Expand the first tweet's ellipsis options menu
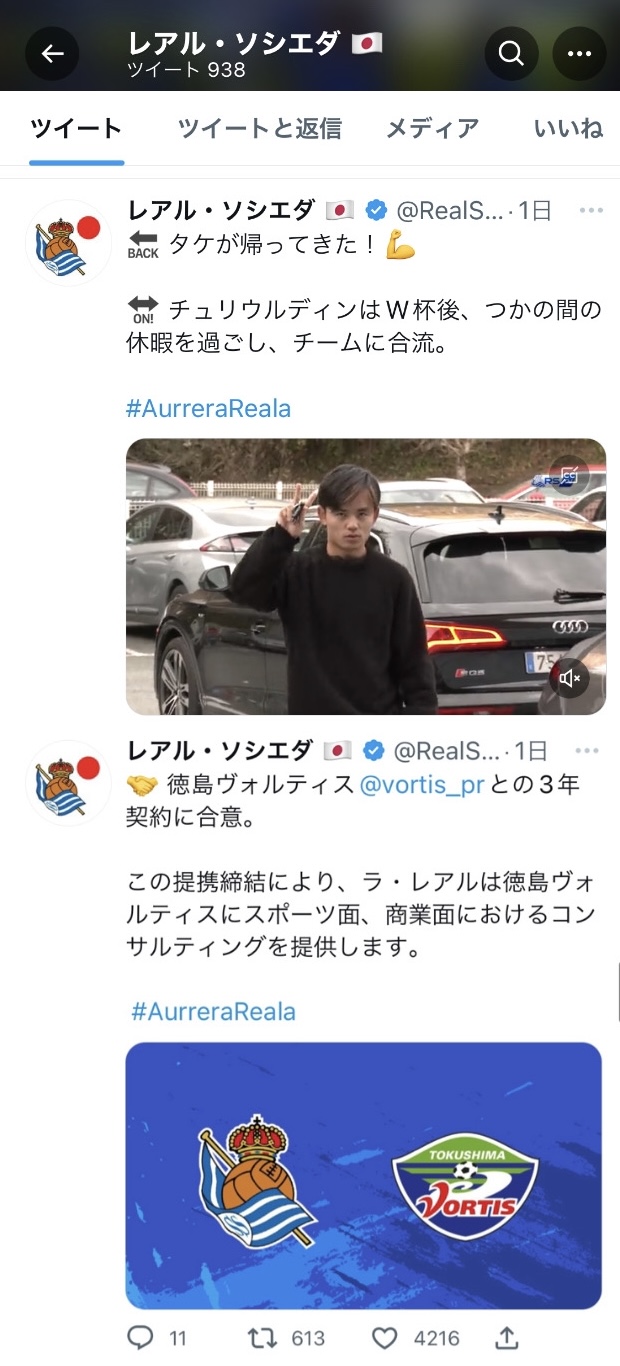Screen dimensions: 620x1366 592,211
